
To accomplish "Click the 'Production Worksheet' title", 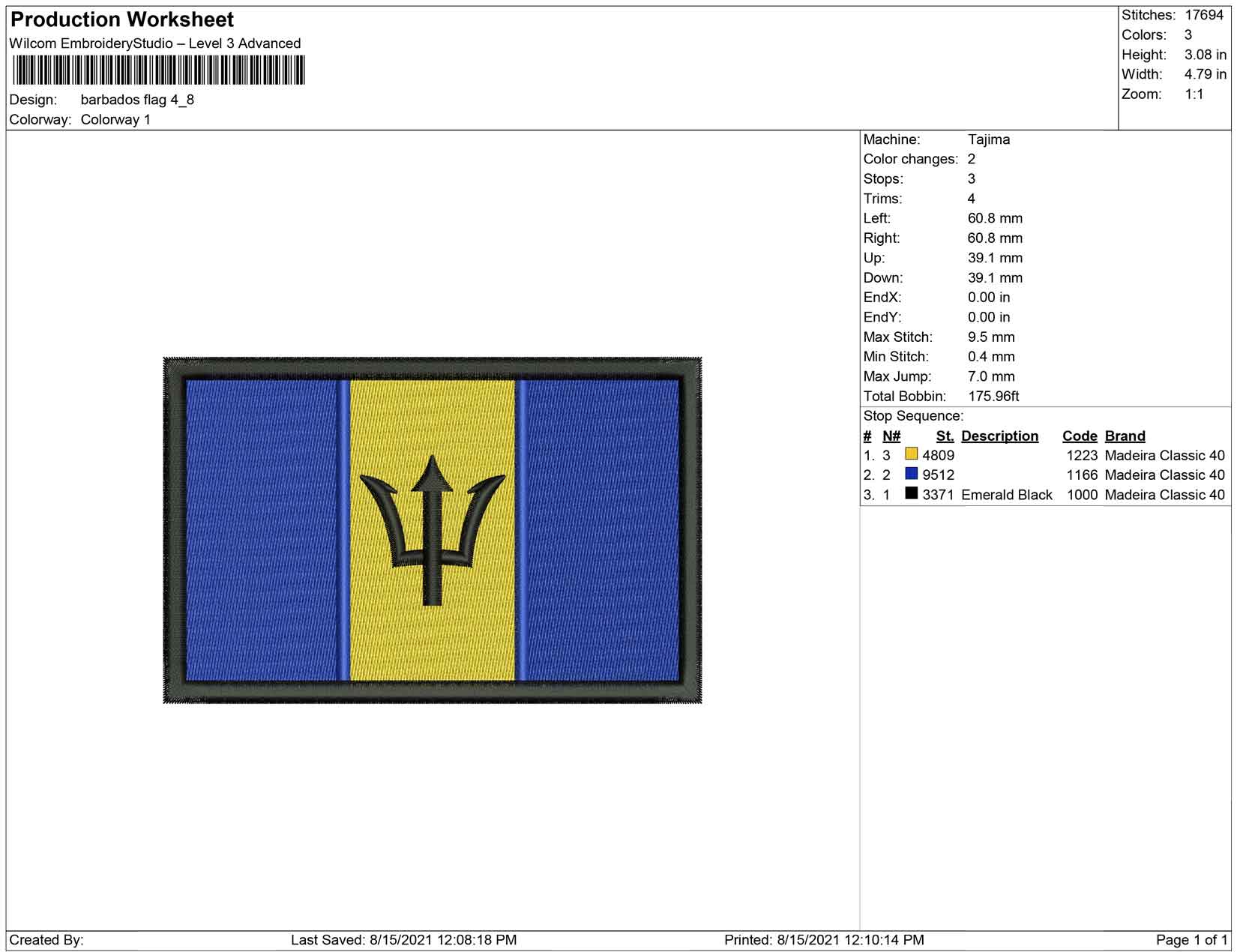I will (x=122, y=19).
